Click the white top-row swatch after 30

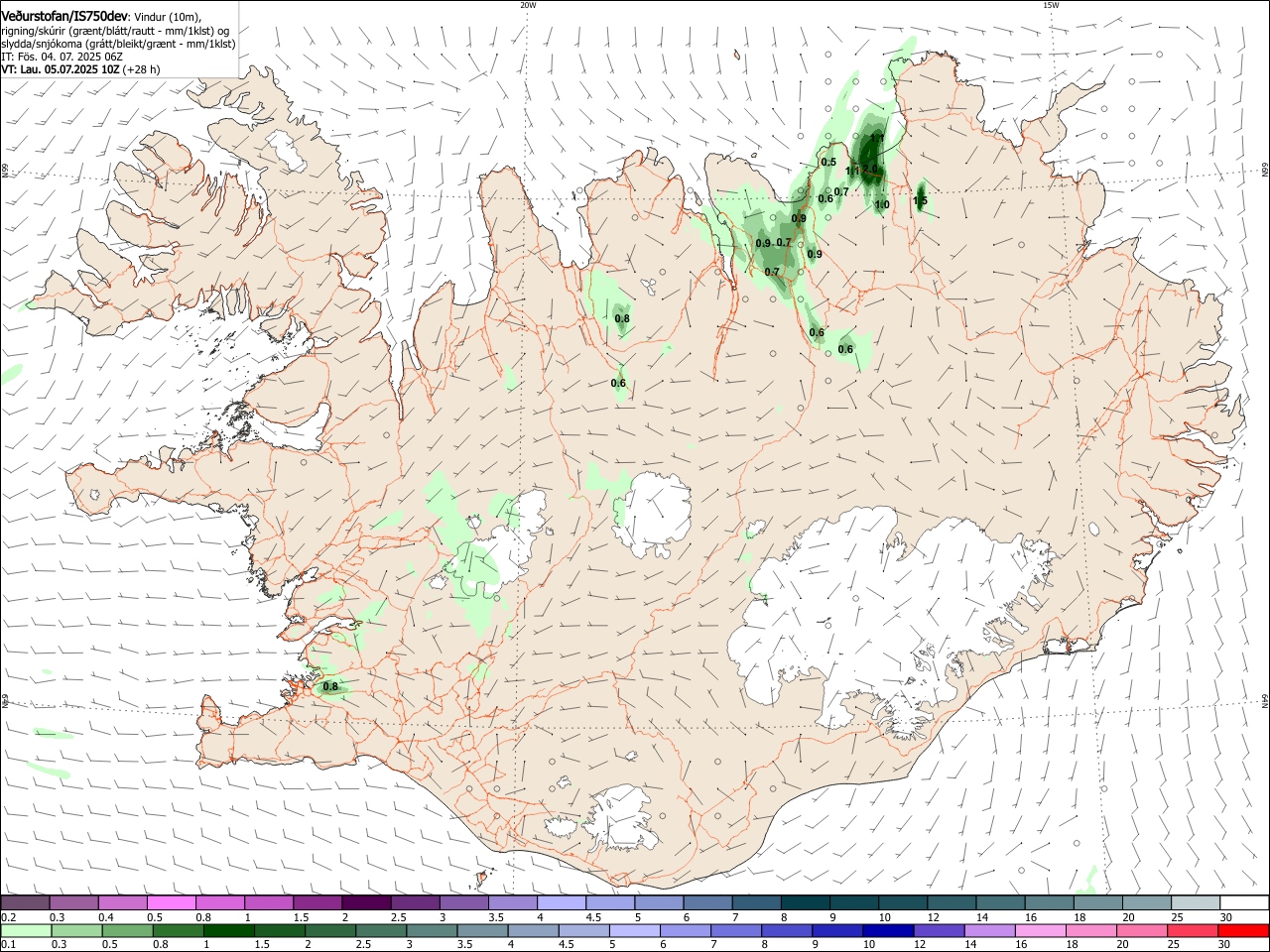point(1243,902)
